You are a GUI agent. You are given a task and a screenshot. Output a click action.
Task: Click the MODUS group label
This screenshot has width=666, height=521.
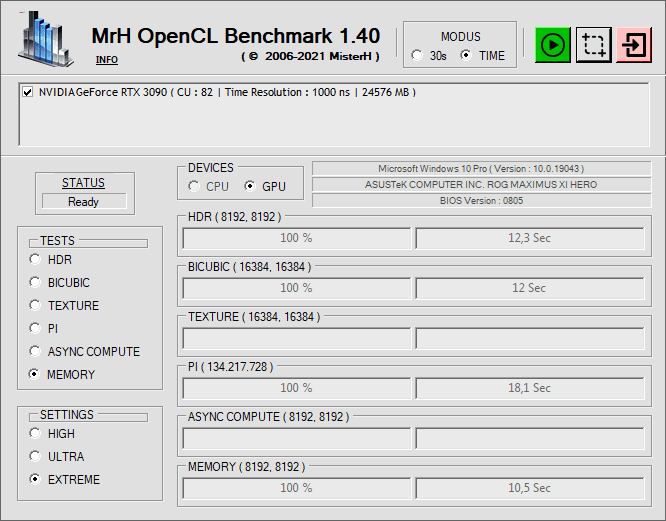pos(460,37)
